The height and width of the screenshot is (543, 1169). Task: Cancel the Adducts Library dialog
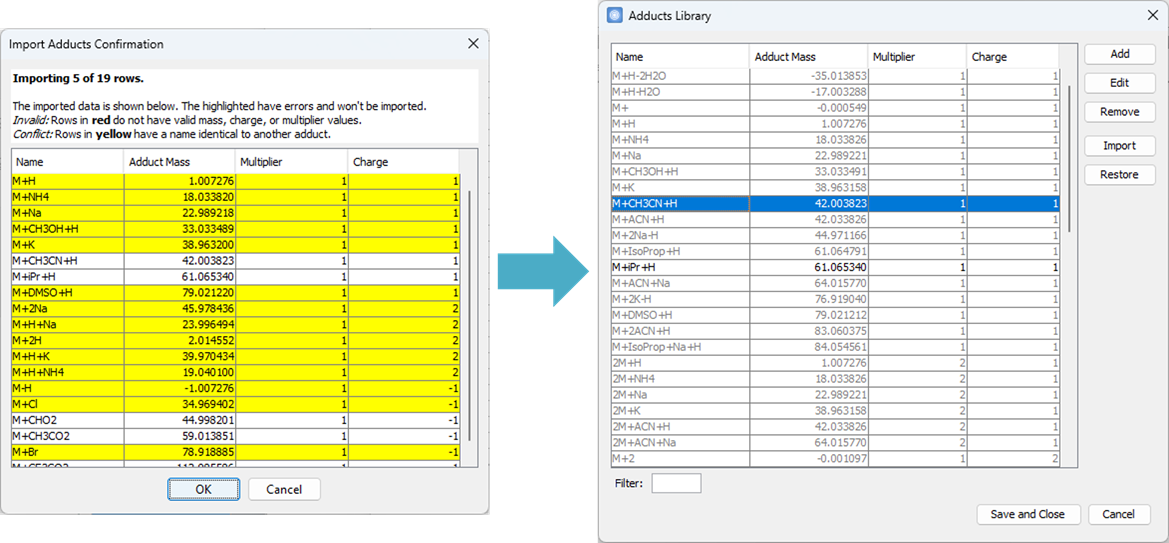click(x=1118, y=514)
